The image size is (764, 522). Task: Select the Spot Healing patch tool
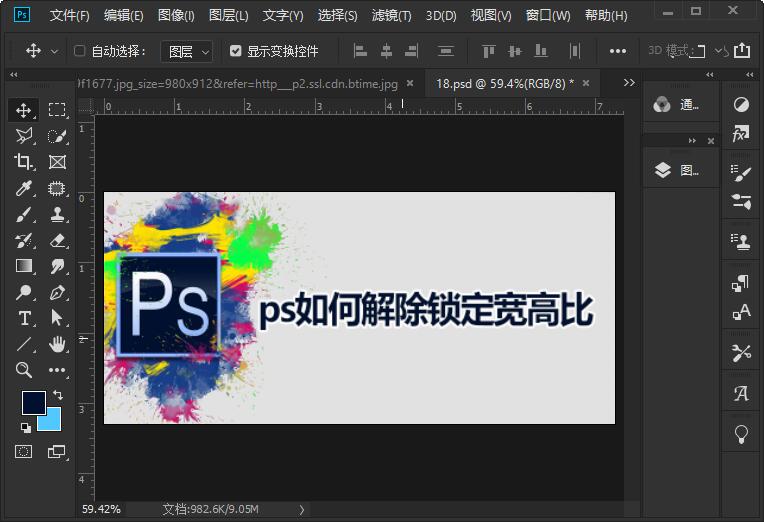tap(57, 188)
